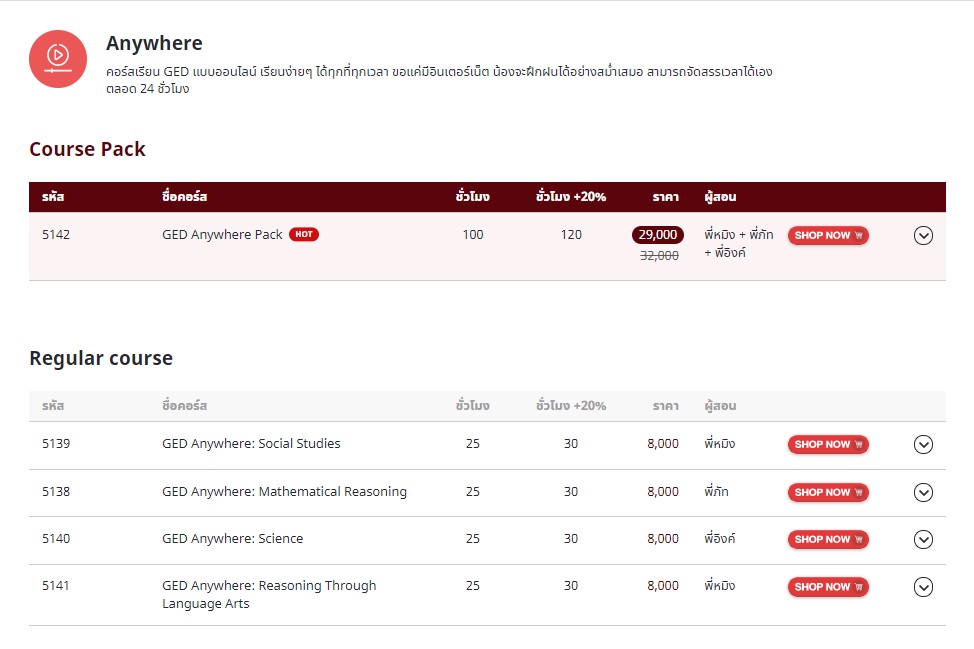Expand details of Mathematical Reasoning course row

(x=923, y=492)
